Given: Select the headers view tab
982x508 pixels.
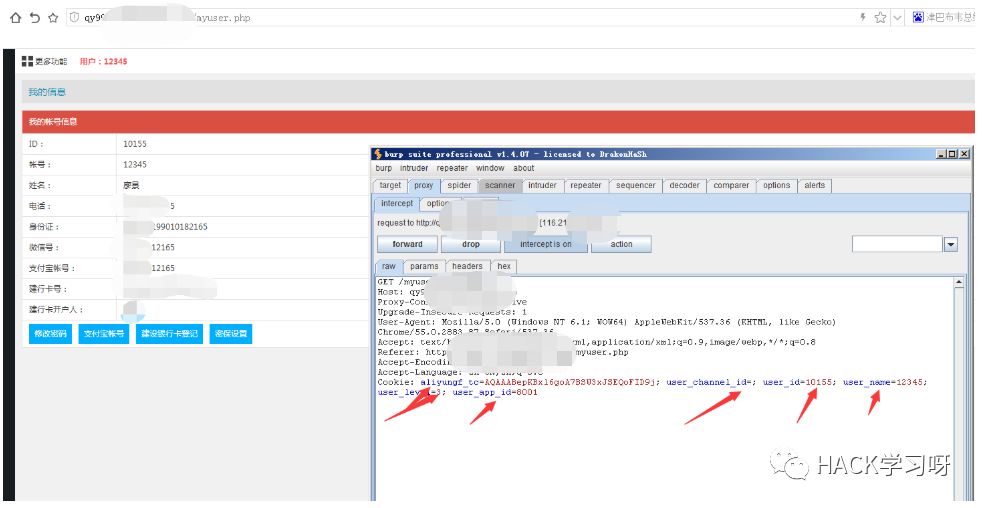Looking at the screenshot, I should (x=467, y=266).
